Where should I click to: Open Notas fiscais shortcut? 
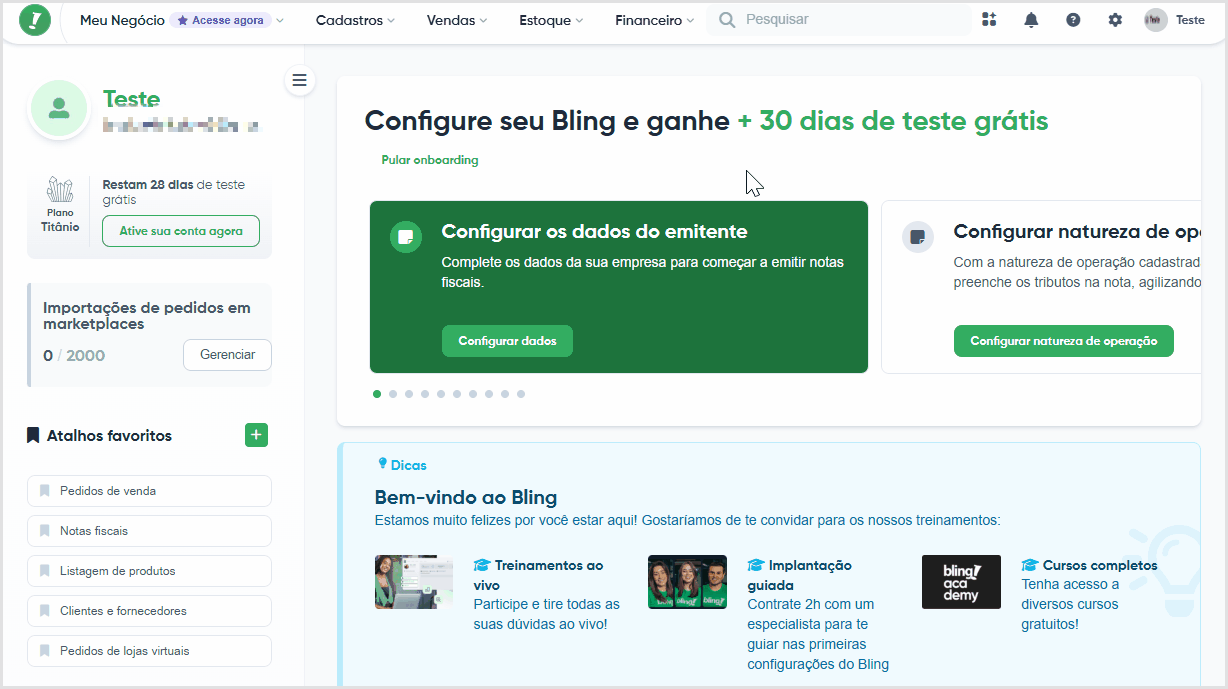point(149,531)
